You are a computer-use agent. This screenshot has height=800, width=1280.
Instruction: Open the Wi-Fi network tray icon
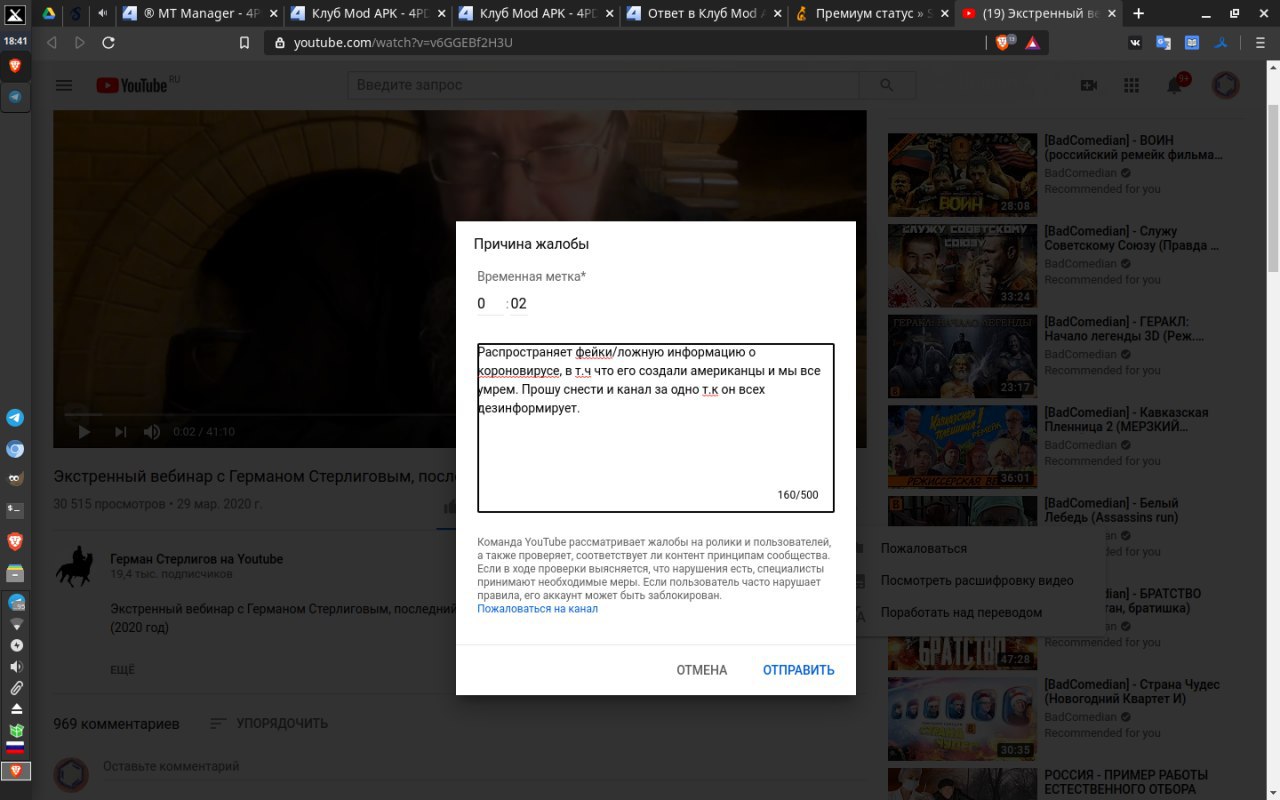click(15, 624)
